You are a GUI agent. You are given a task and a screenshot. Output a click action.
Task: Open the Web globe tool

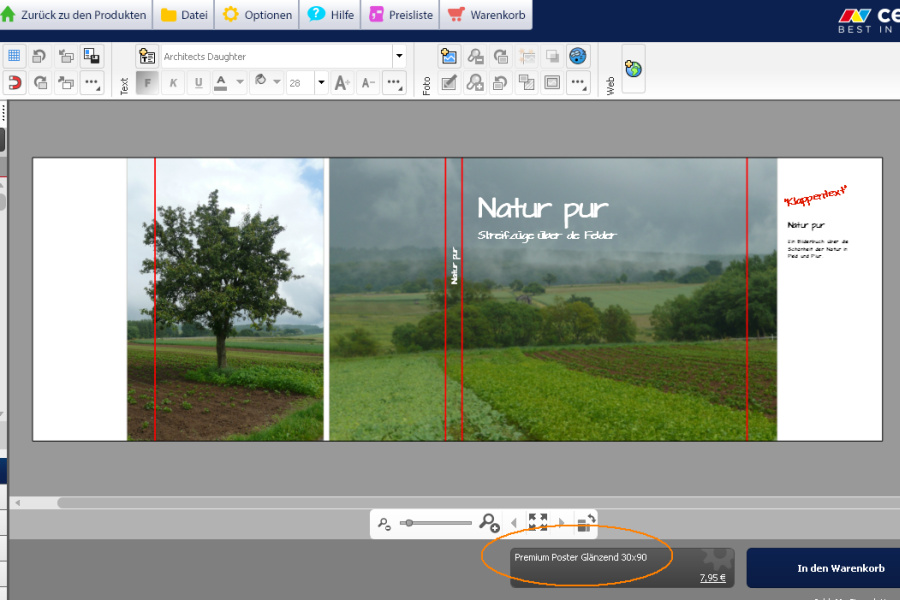pos(633,69)
